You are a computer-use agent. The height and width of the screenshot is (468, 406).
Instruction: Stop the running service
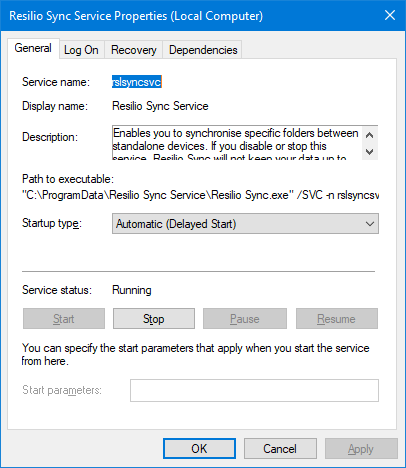pos(154,319)
